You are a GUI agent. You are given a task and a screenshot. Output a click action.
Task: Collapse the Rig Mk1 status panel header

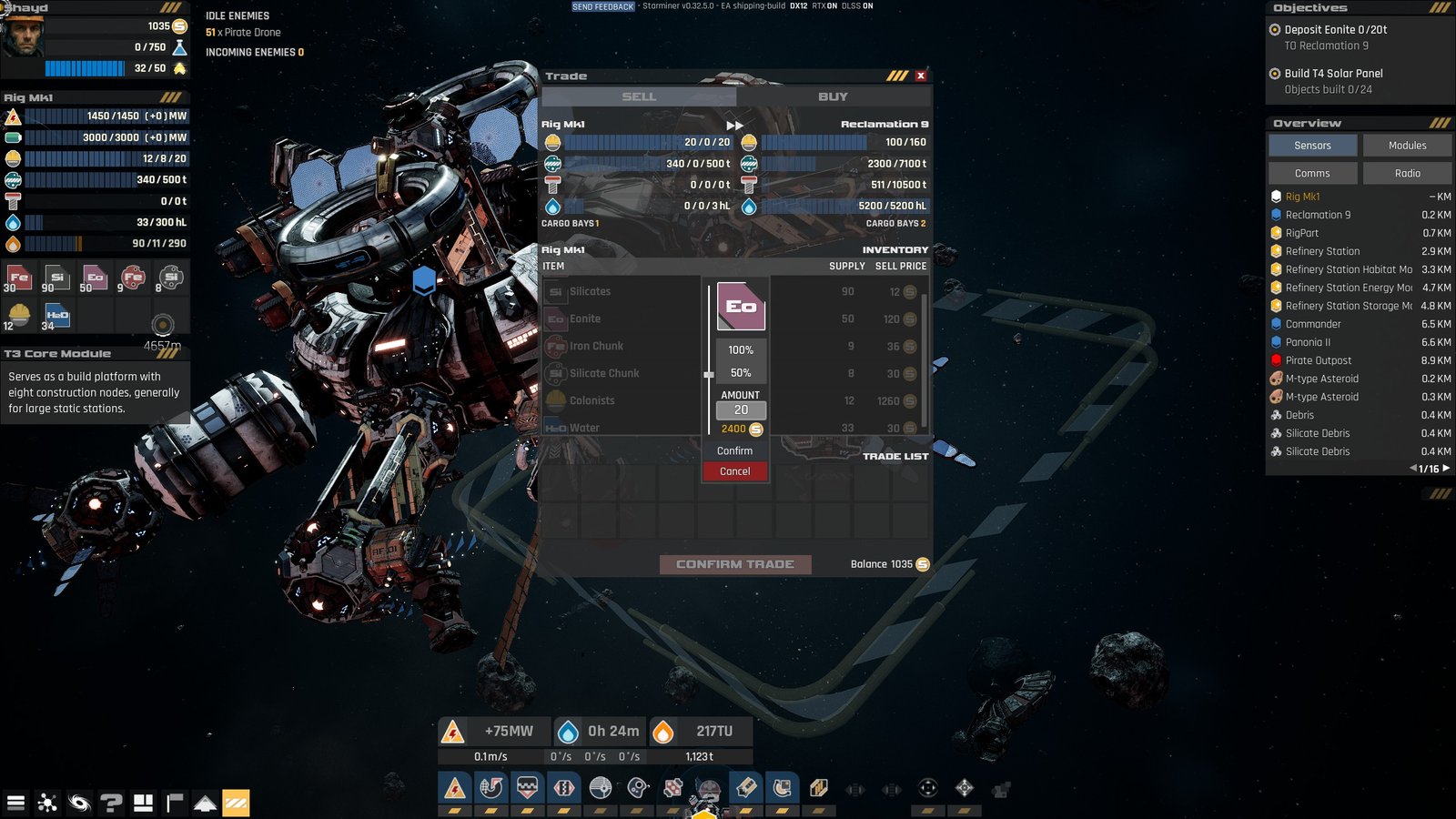(95, 97)
